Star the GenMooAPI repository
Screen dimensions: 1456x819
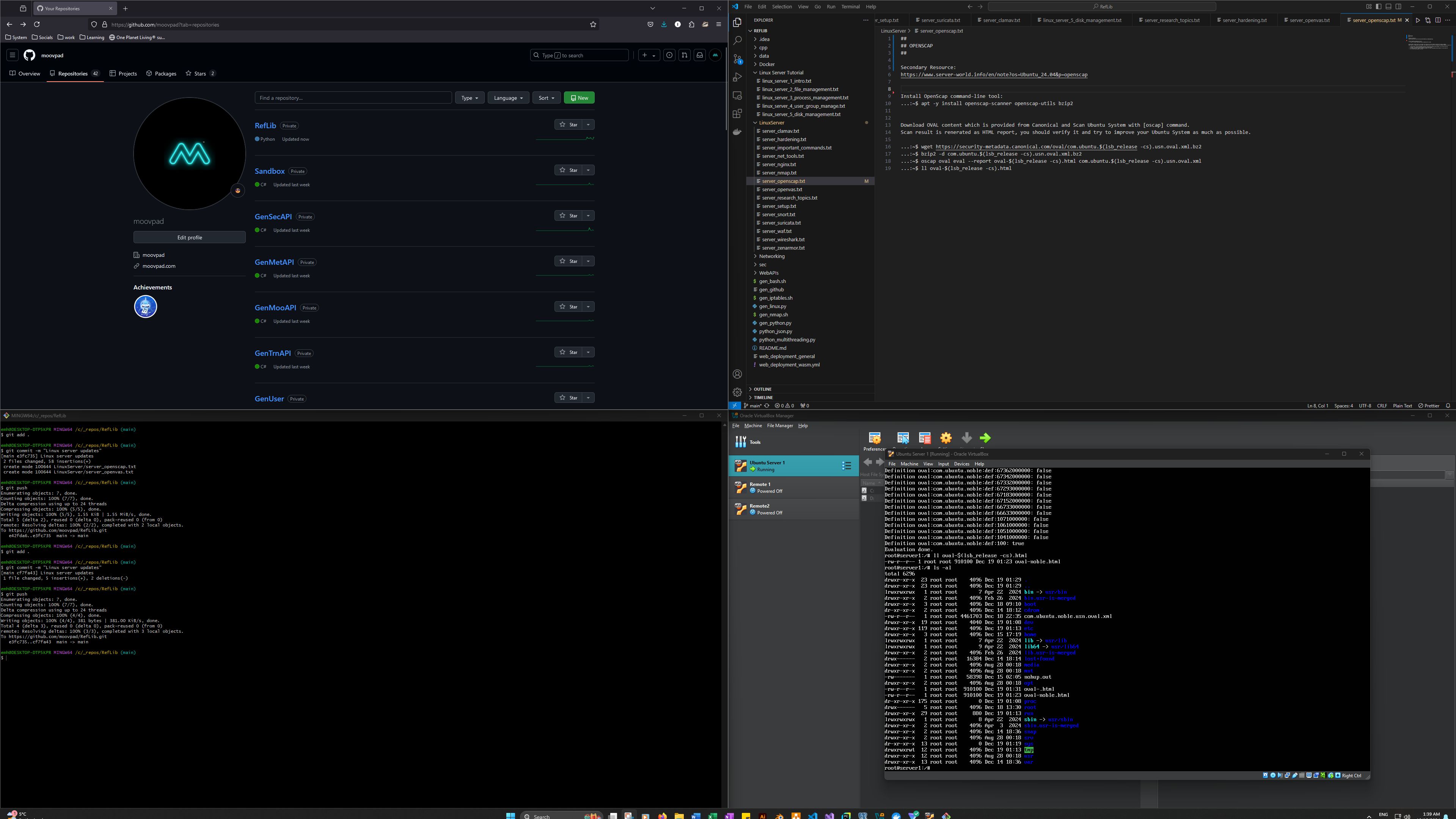(x=569, y=307)
